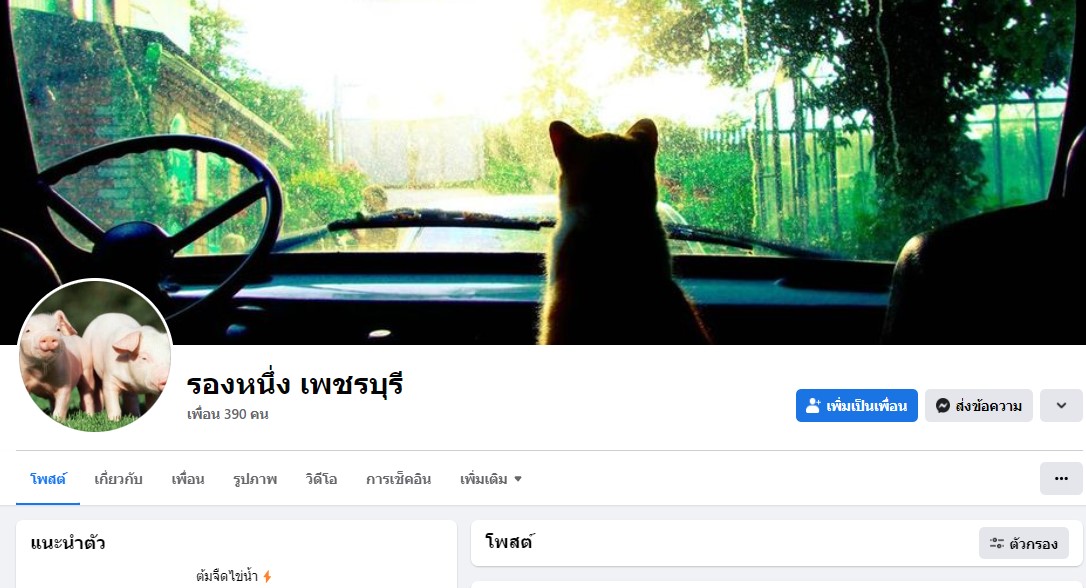Open the Messenger icon to send message
The image size is (1086, 588).
click(942, 406)
